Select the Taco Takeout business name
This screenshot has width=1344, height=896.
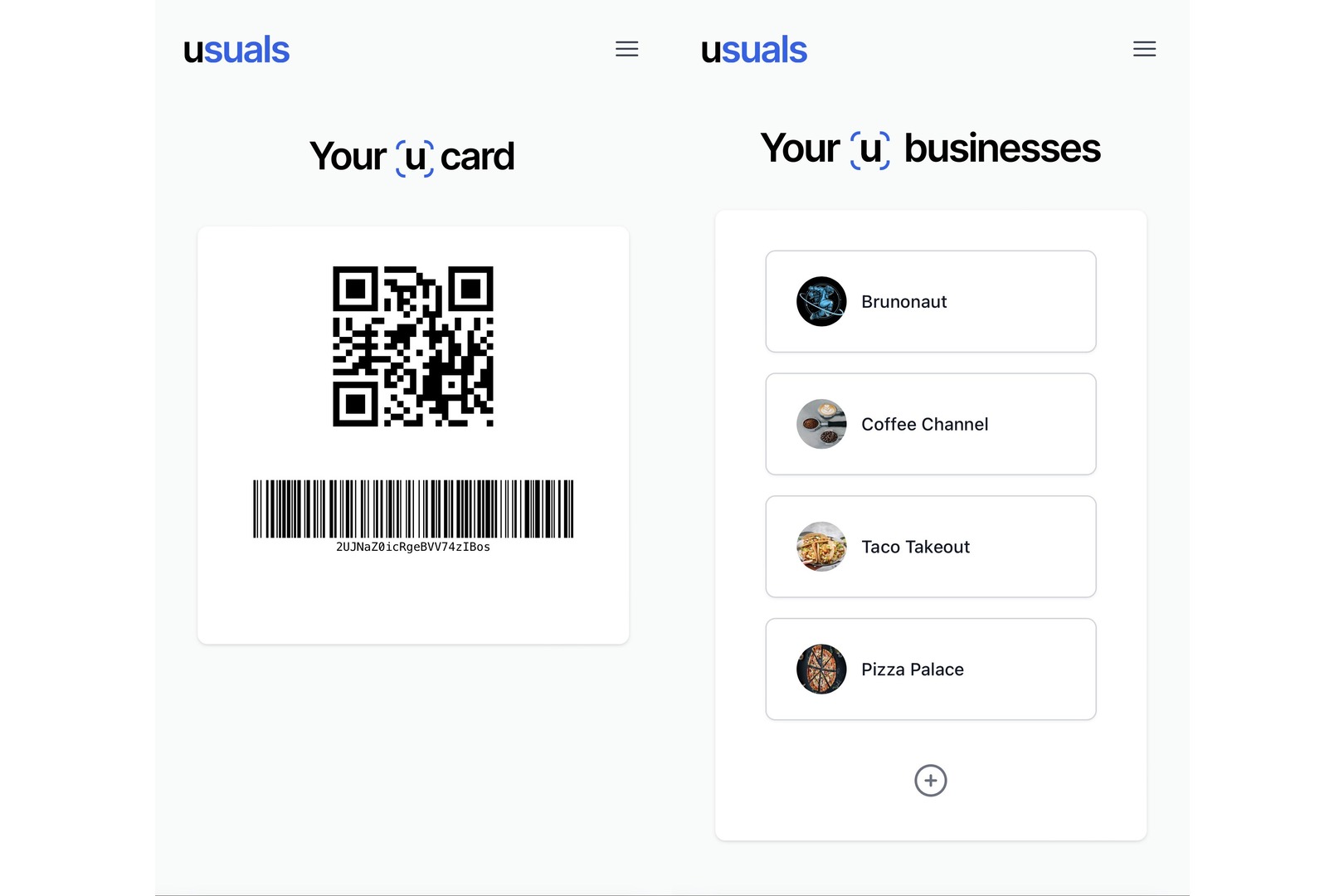915,548
